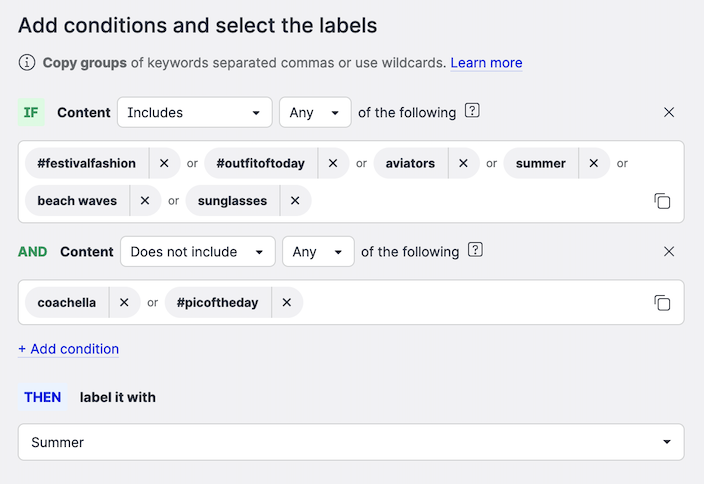
Task: Remove the sunglasses keyword
Action: 295,201
